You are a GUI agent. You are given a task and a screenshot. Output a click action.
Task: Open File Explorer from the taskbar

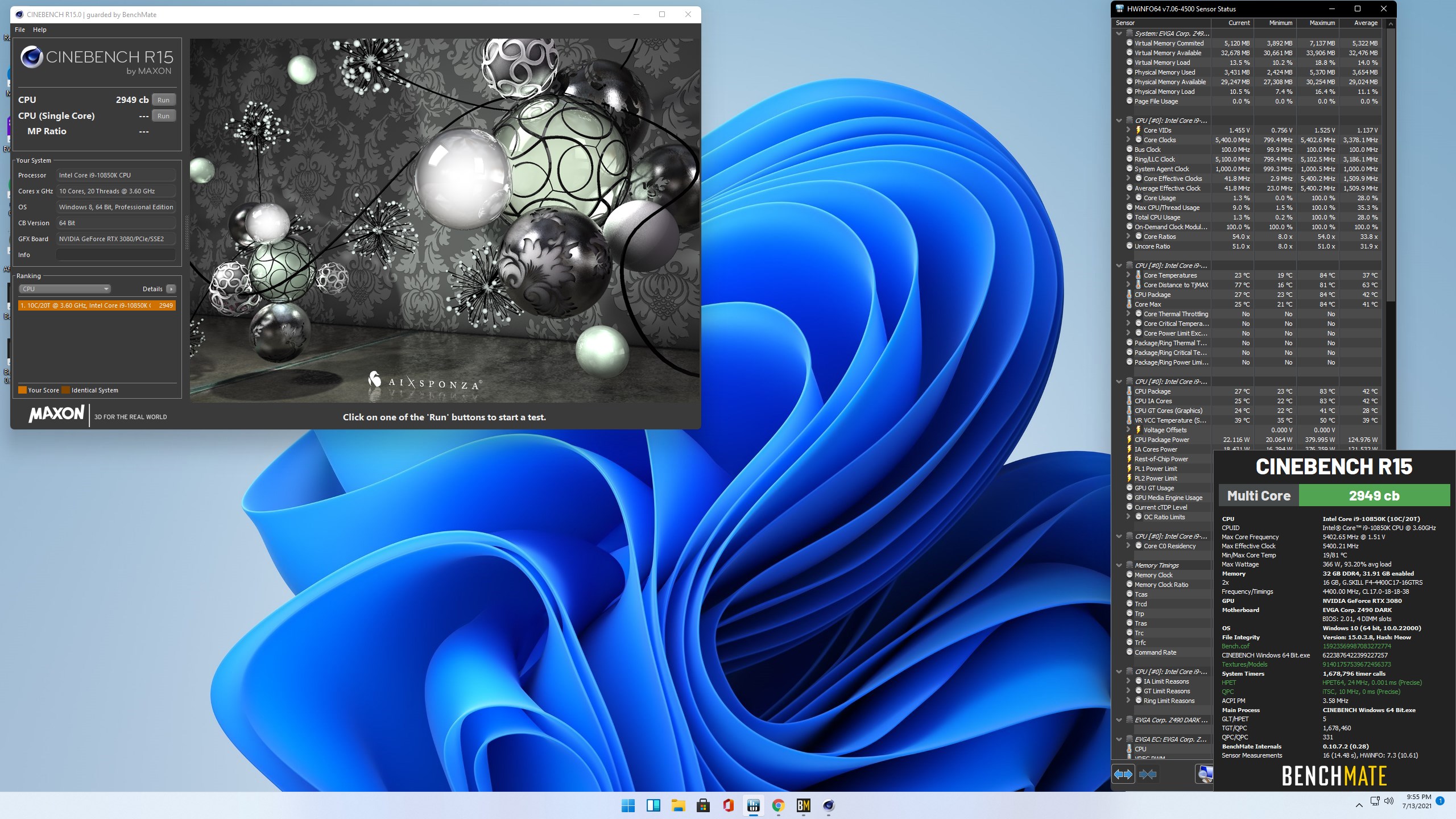point(678,805)
